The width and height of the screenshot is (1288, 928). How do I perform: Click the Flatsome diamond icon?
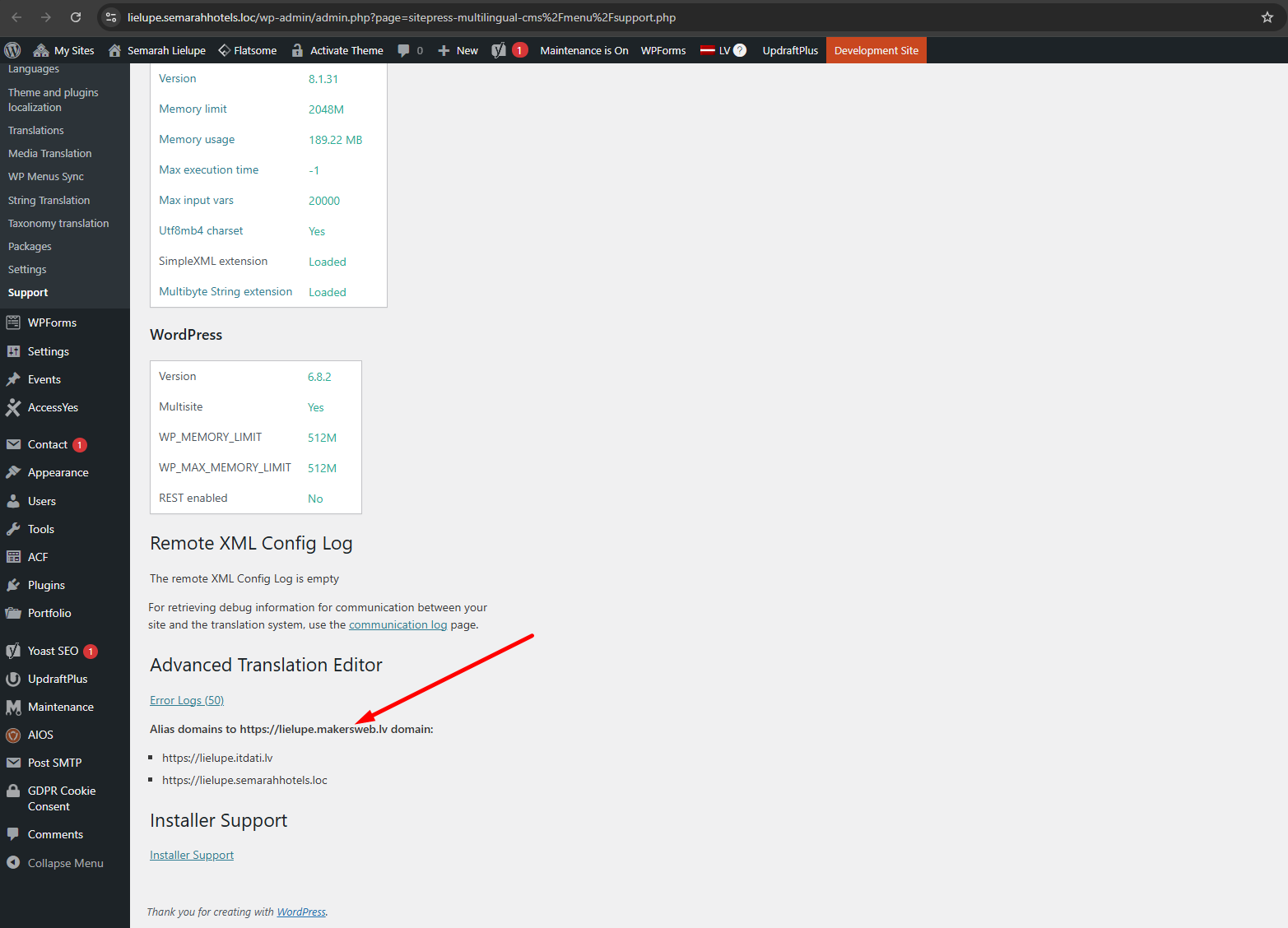(x=224, y=50)
